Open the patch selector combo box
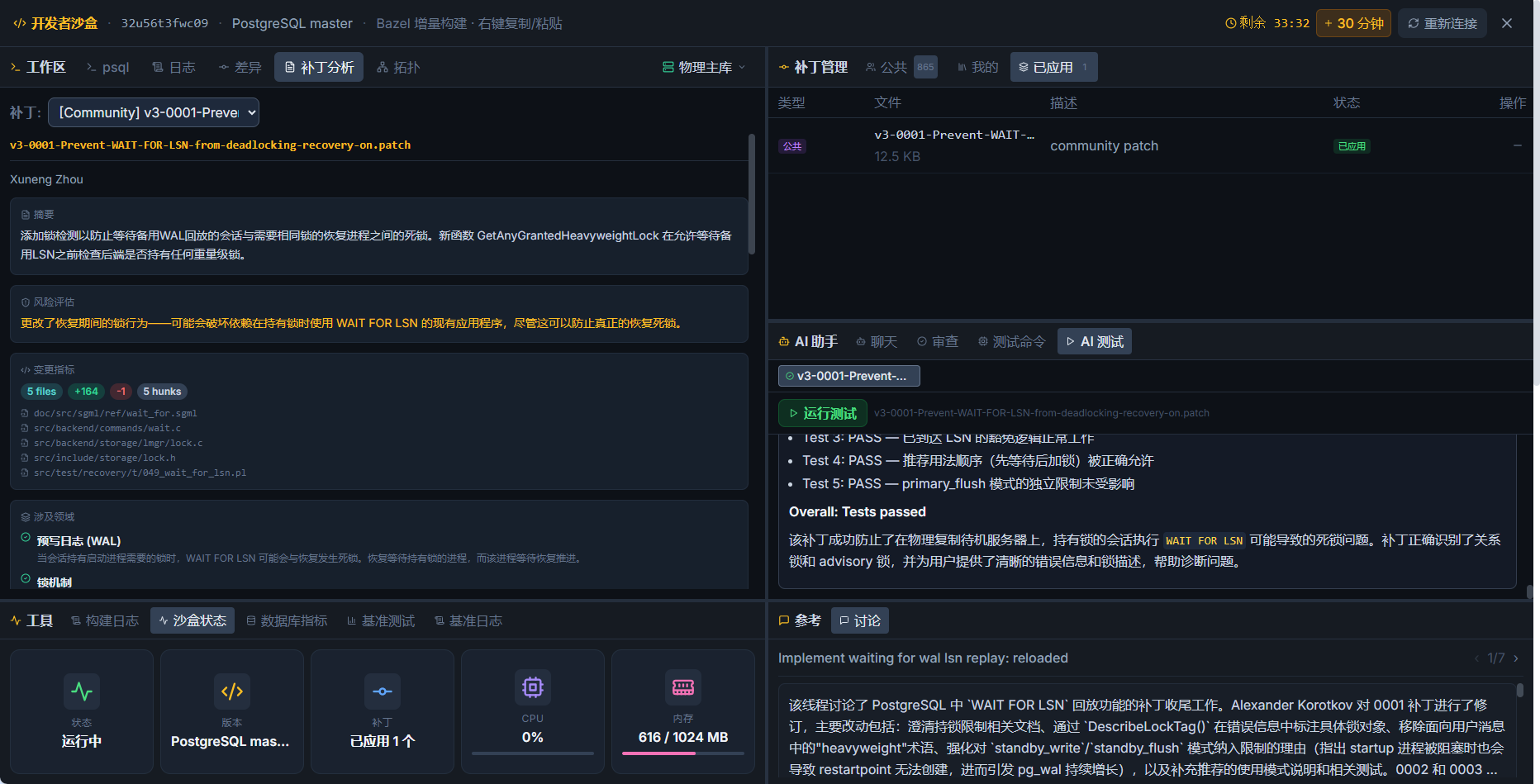 pos(154,112)
